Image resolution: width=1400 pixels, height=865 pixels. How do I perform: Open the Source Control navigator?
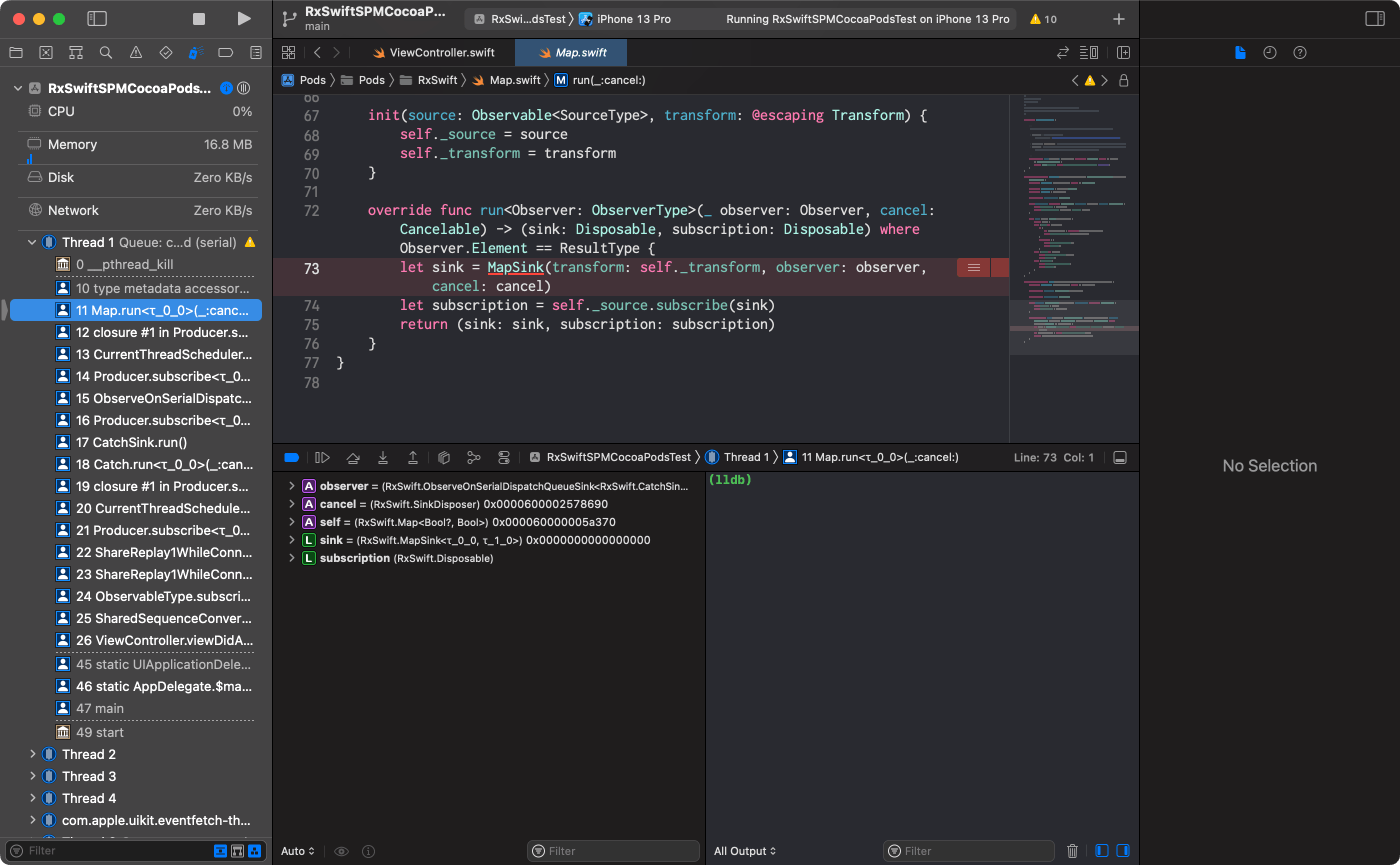click(x=45, y=52)
